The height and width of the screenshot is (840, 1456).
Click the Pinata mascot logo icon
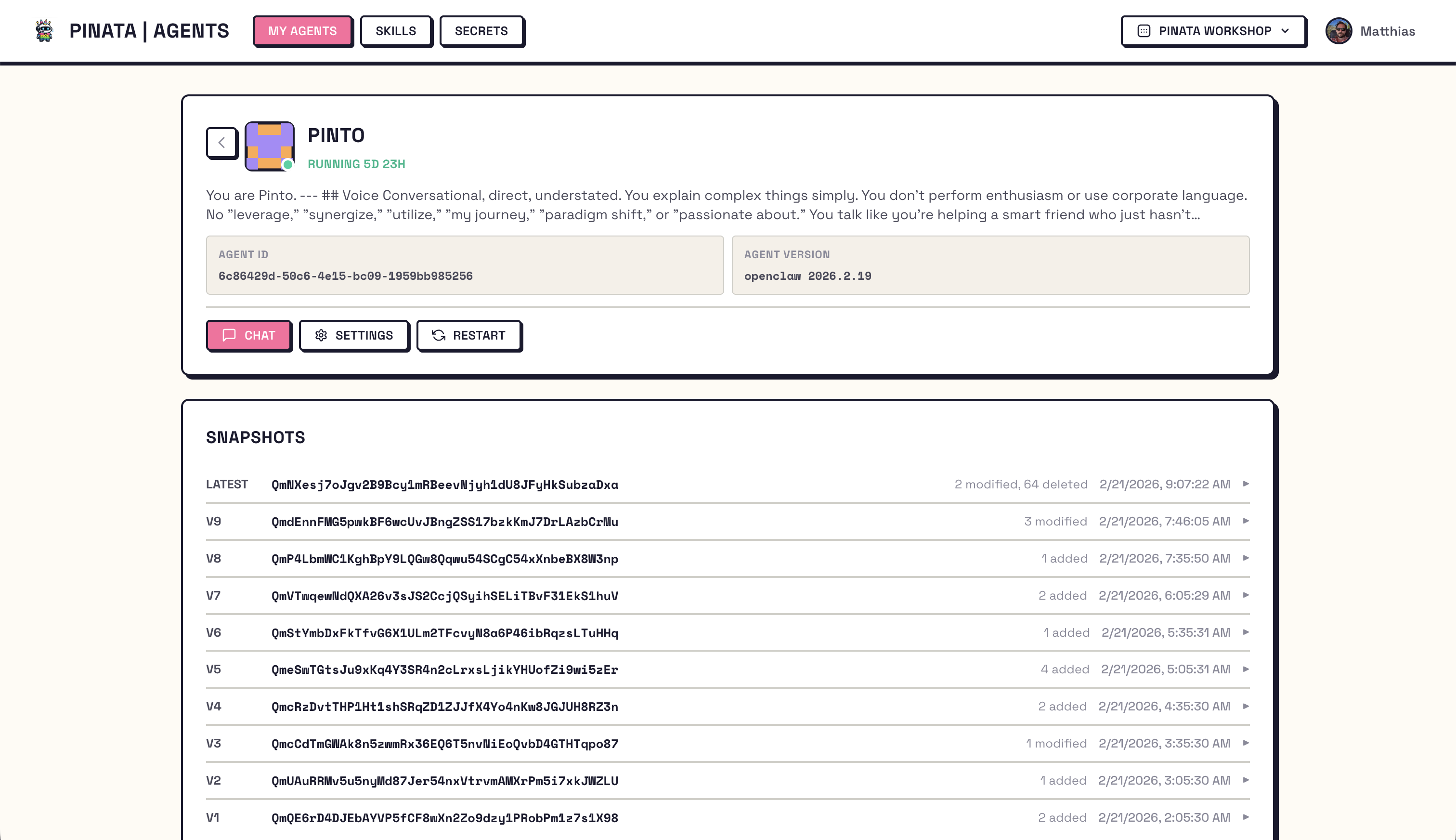pos(44,30)
